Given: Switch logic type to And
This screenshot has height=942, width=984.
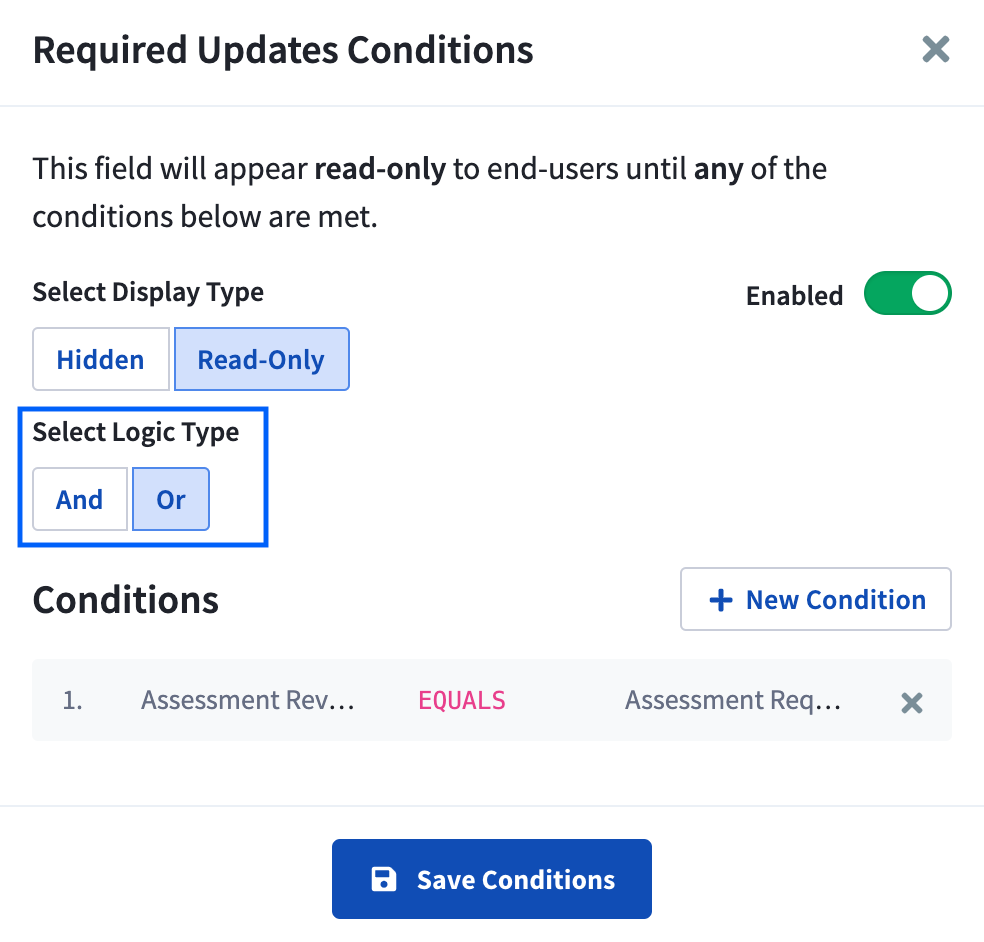Looking at the screenshot, I should (80, 499).
